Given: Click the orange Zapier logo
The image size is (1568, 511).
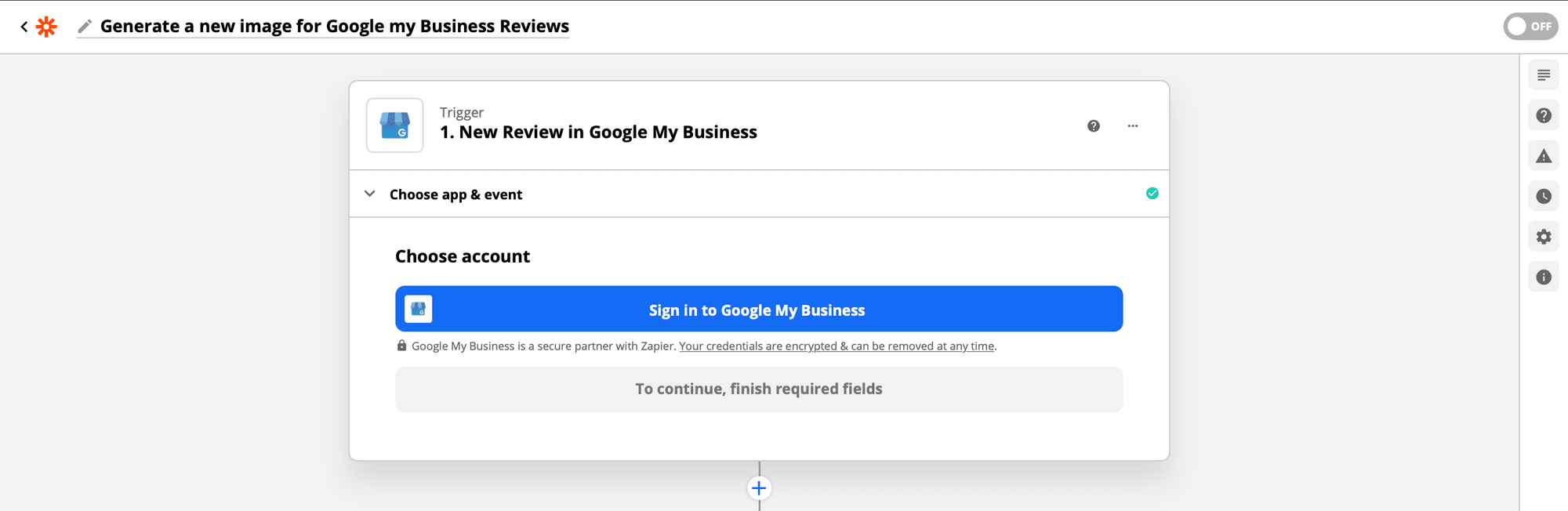Looking at the screenshot, I should [47, 27].
